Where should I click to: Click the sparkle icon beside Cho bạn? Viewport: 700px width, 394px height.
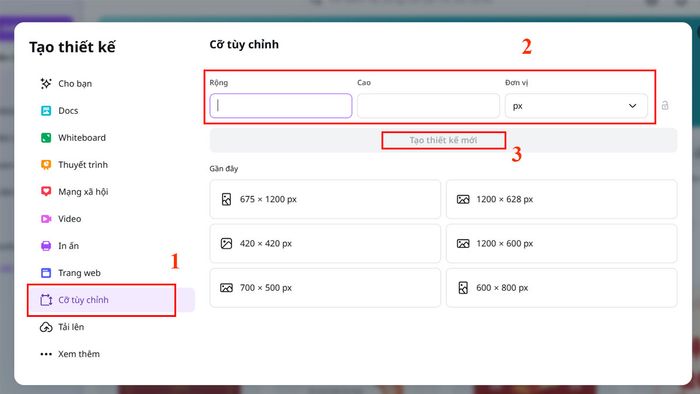(46, 83)
